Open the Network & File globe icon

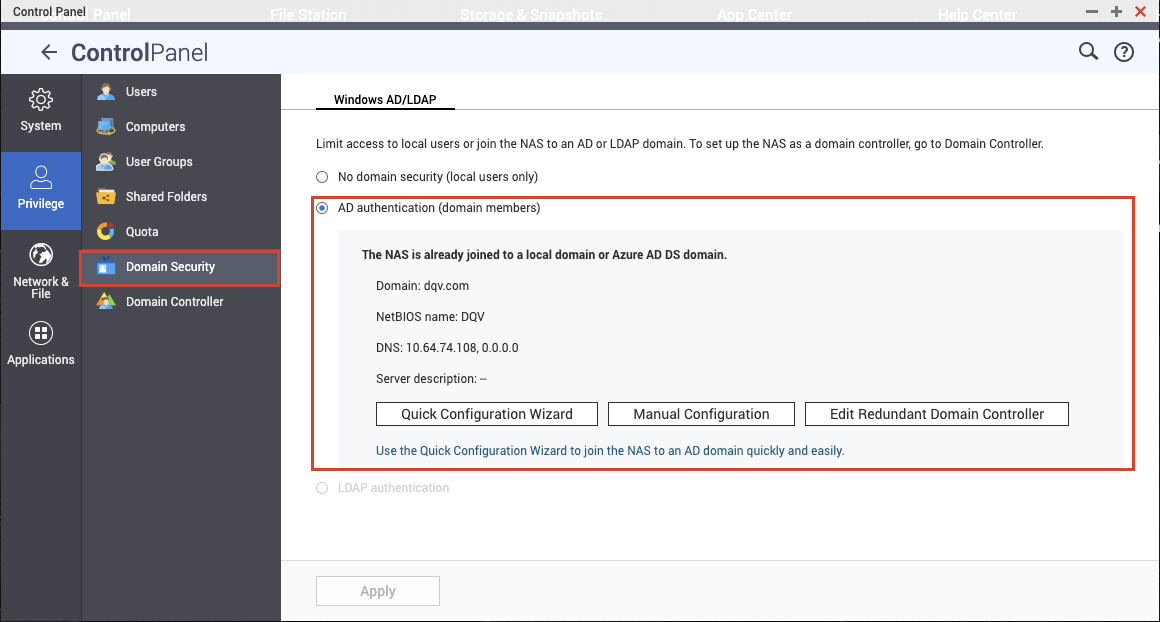[x=41, y=255]
